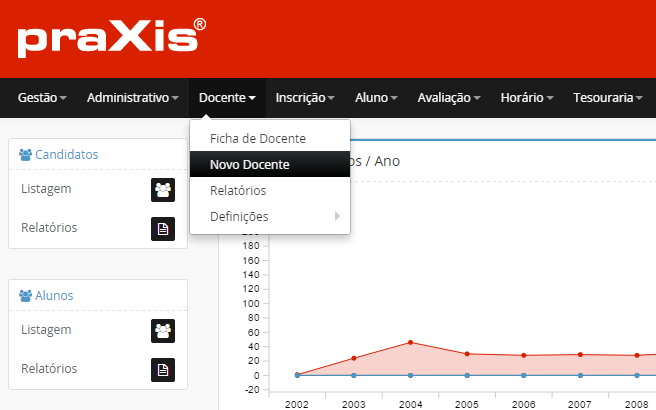The image size is (656, 410).
Task: Open Alunos reports document icon
Action: coord(162,369)
